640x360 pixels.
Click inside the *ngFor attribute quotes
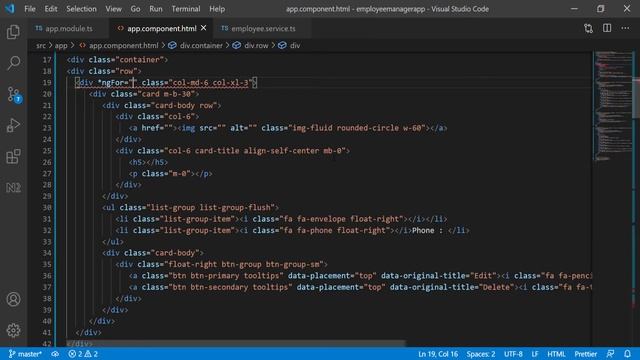click(133, 82)
